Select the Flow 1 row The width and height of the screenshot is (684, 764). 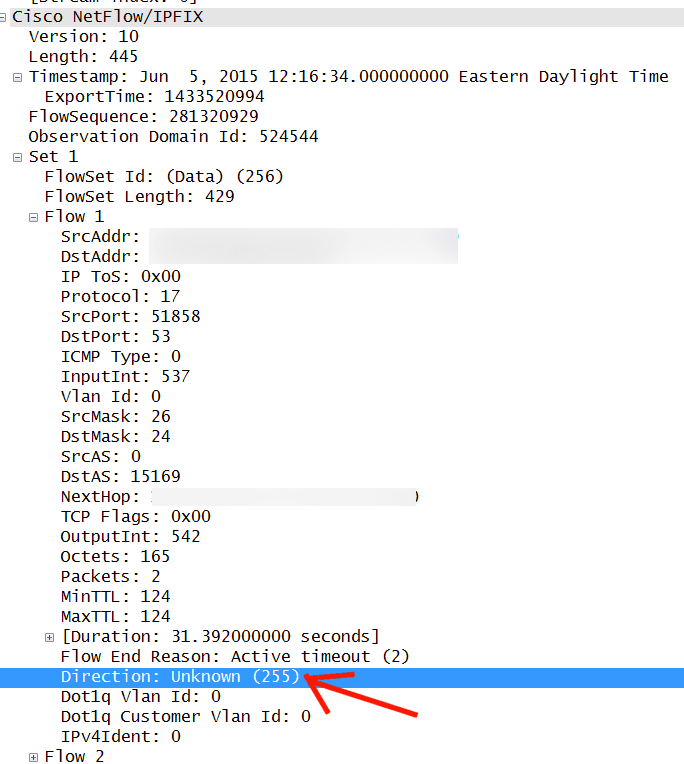(74, 217)
